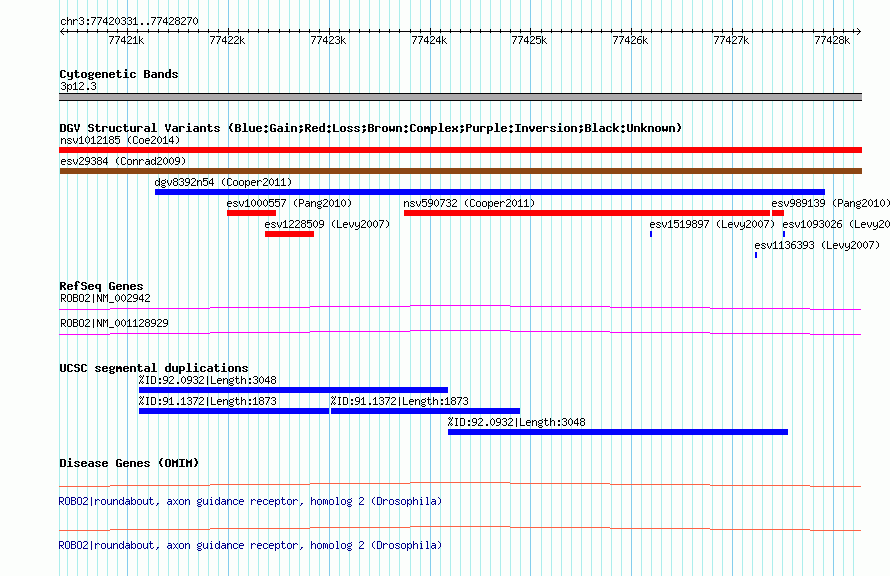Screen dimensions: 890x576
Task: Click the esv1136393 (Levy2007) label
Action: [817, 245]
